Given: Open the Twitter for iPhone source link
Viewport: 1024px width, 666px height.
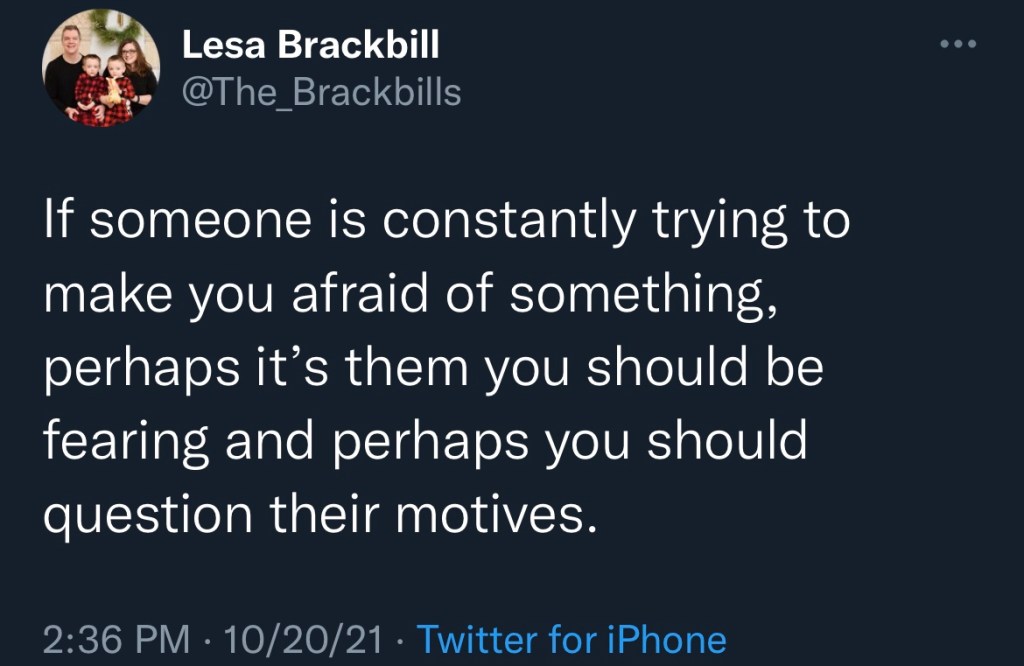Looking at the screenshot, I should tap(570, 638).
